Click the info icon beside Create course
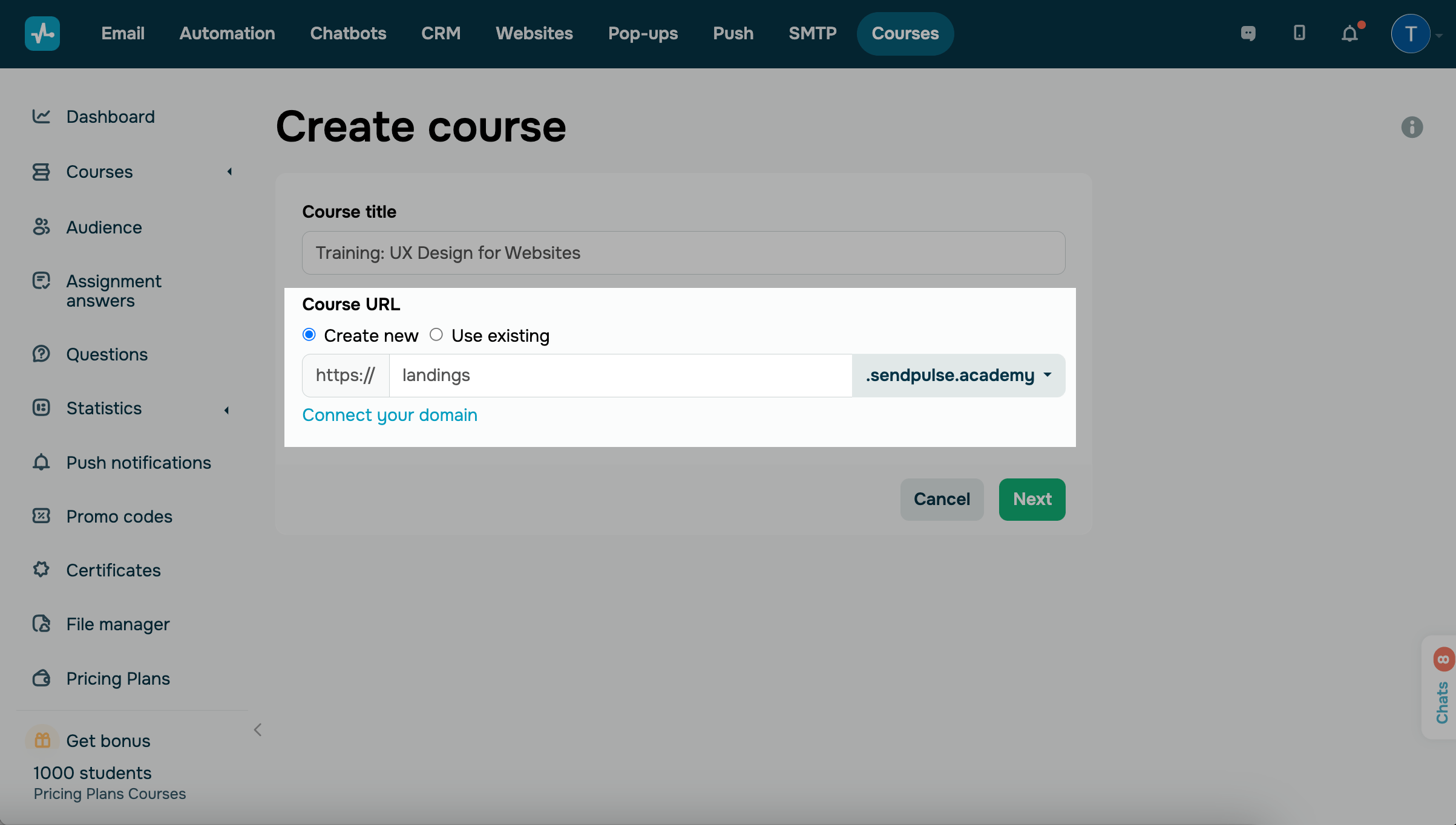The width and height of the screenshot is (1456, 825). pyautogui.click(x=1412, y=127)
